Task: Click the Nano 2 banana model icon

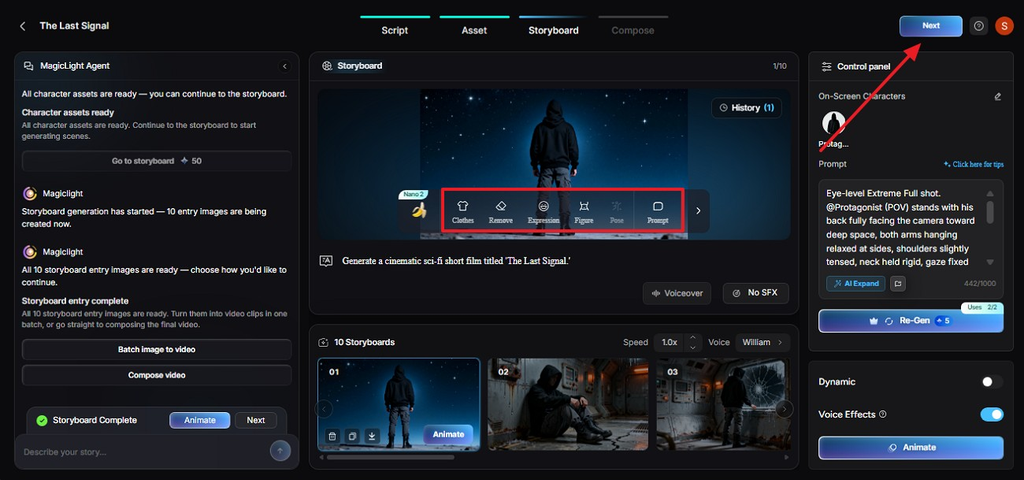Action: click(x=419, y=210)
